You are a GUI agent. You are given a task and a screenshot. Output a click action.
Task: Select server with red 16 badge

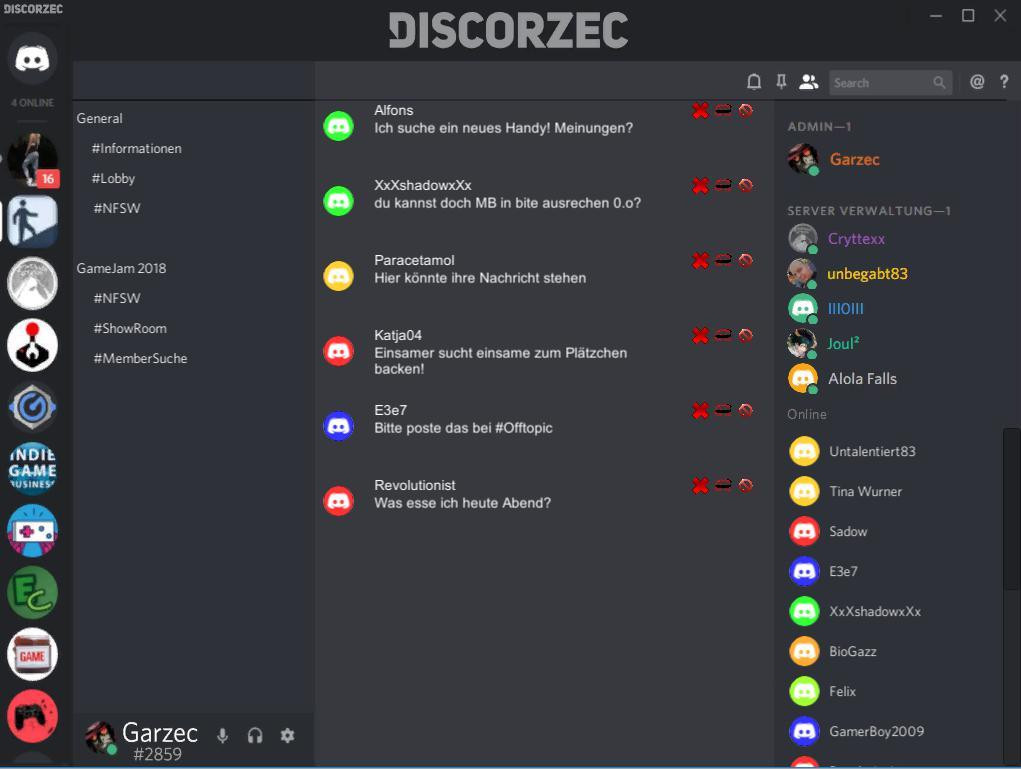coord(32,159)
